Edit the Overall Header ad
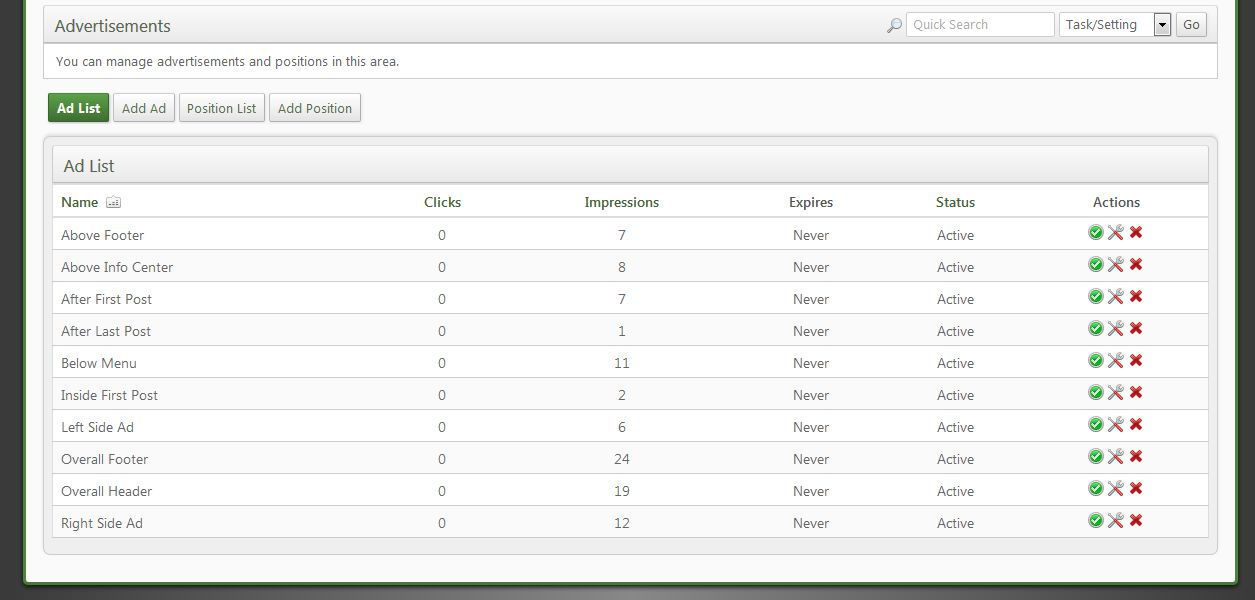 [x=1115, y=488]
